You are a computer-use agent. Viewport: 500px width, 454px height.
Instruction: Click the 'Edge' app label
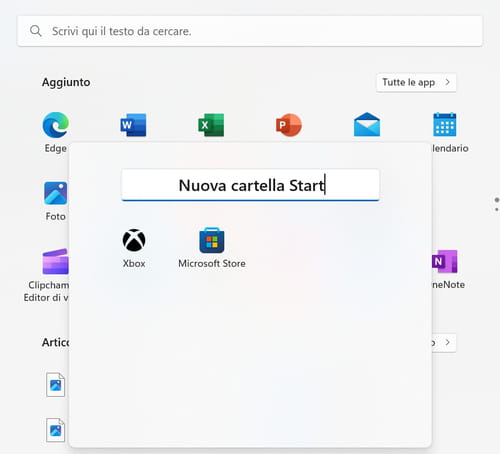coord(55,148)
